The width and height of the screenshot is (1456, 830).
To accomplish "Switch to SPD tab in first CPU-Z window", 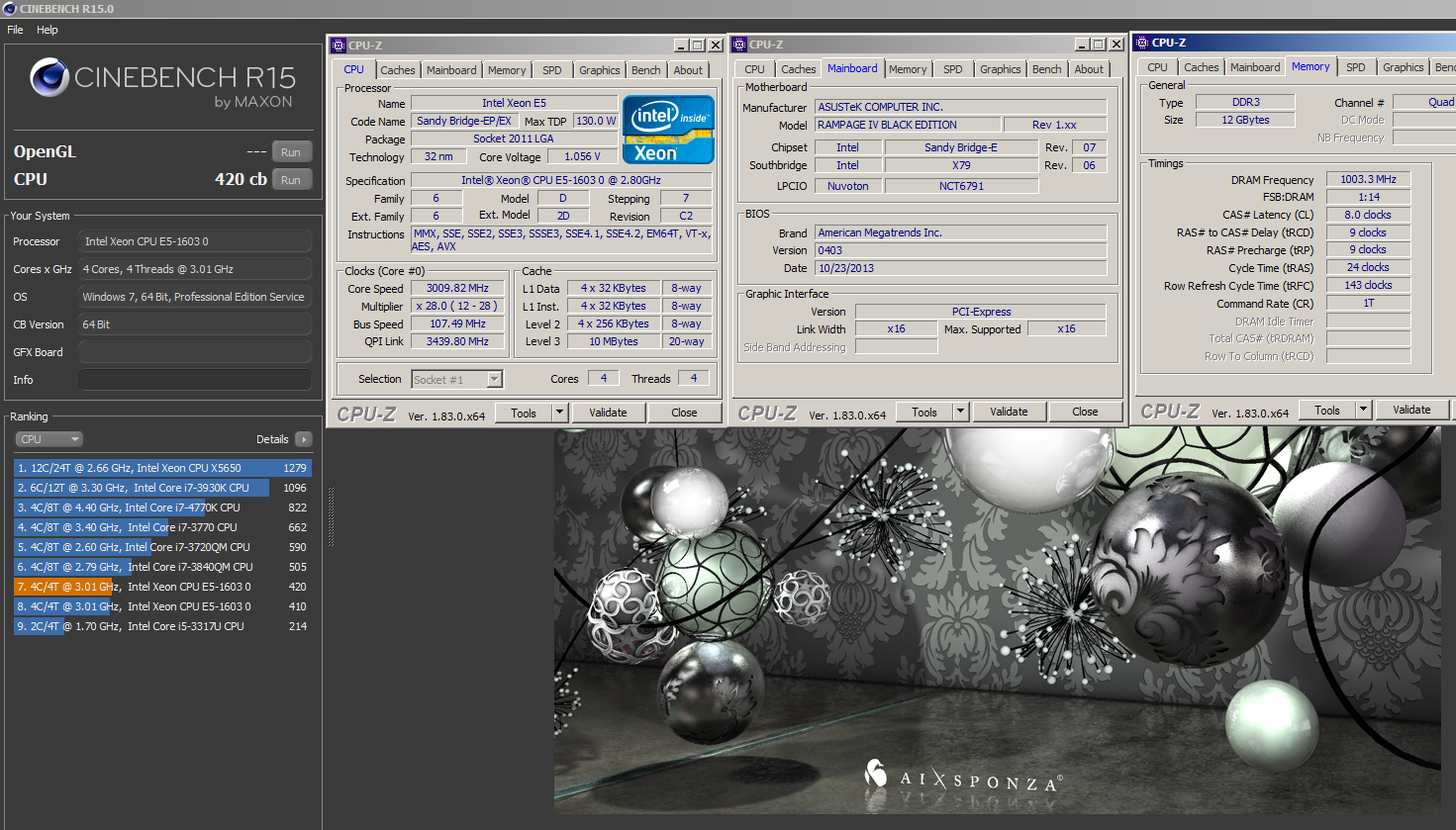I will (x=552, y=70).
